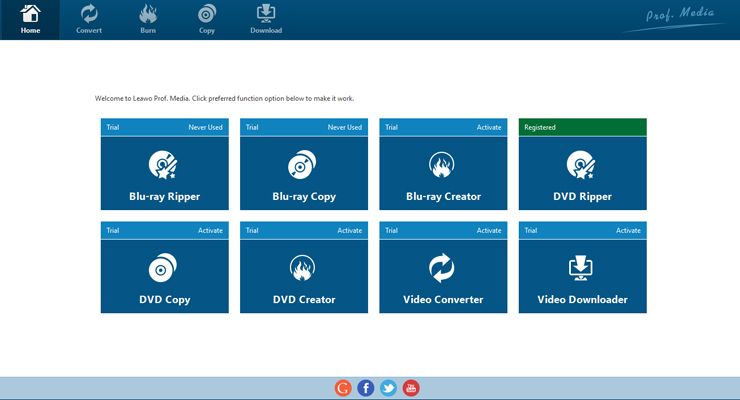Click the Video Downloader arrow icon
The width and height of the screenshot is (740, 400).
point(580,268)
